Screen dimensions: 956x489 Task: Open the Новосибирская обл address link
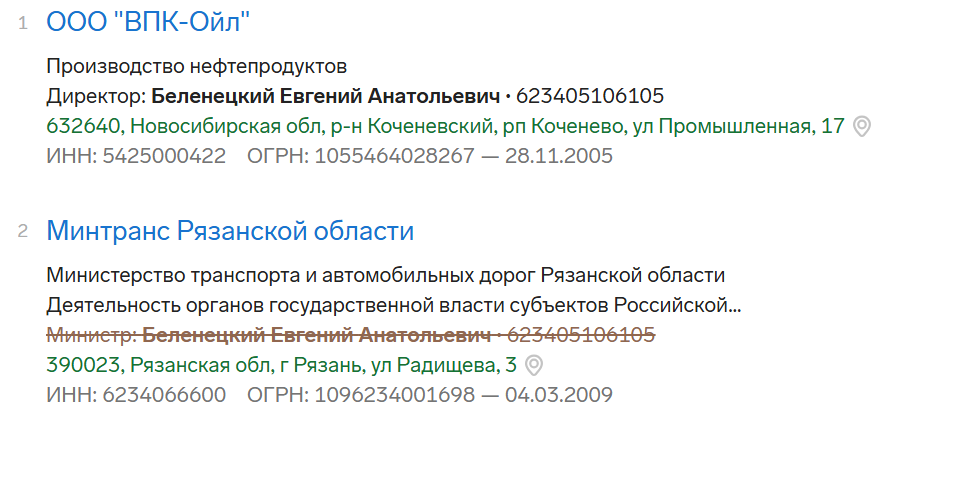[x=445, y=127]
